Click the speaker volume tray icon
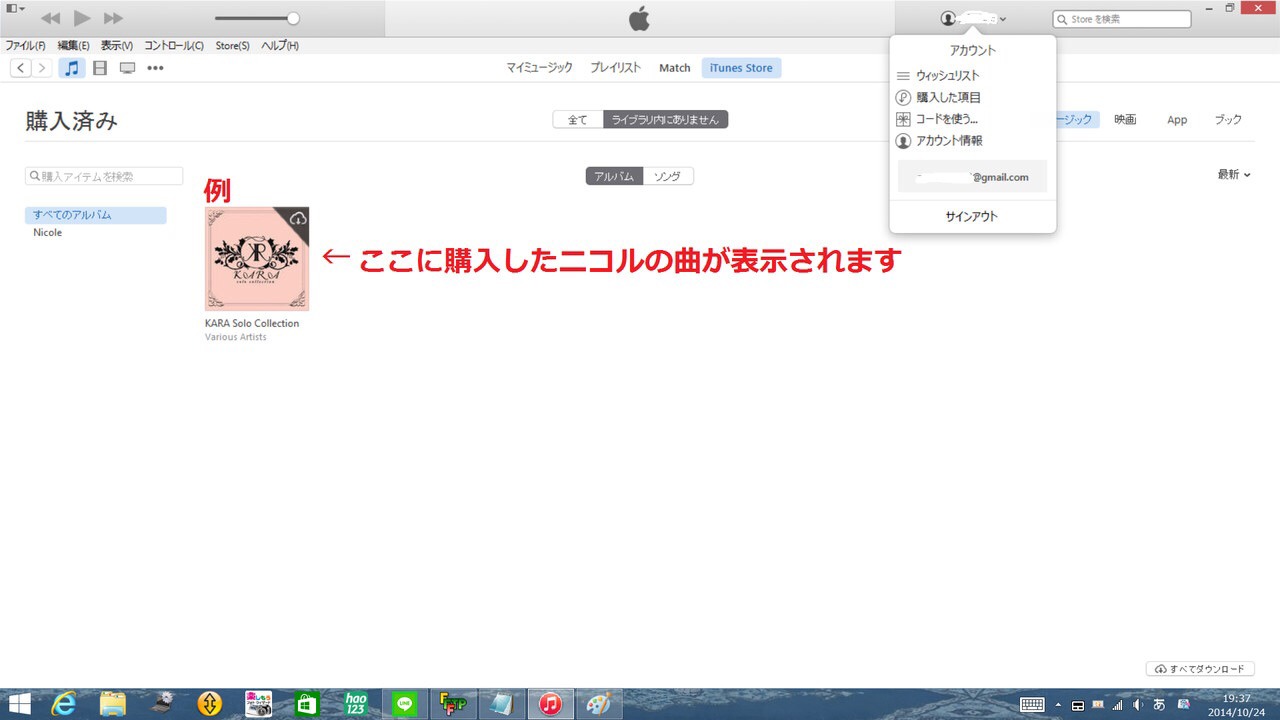Image resolution: width=1280 pixels, height=720 pixels. (1138, 705)
